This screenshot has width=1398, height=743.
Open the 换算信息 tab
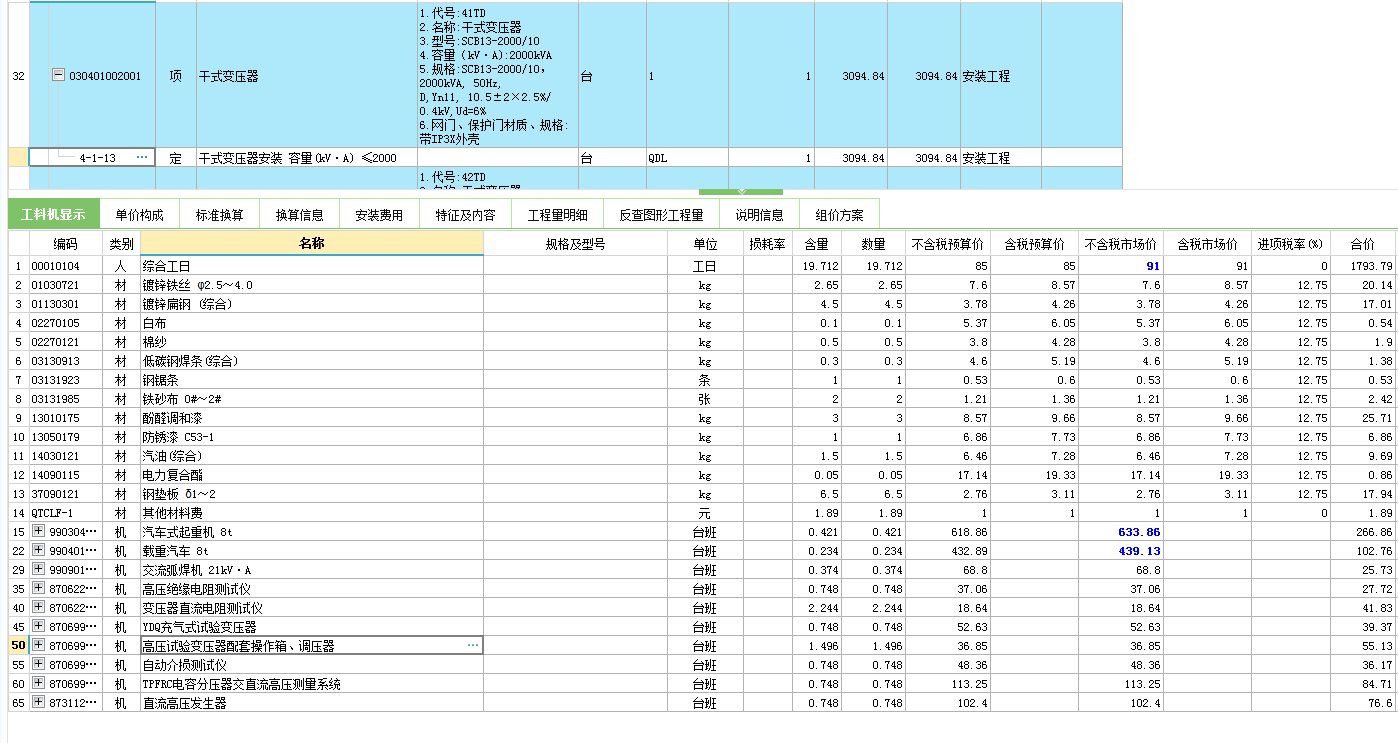point(300,215)
